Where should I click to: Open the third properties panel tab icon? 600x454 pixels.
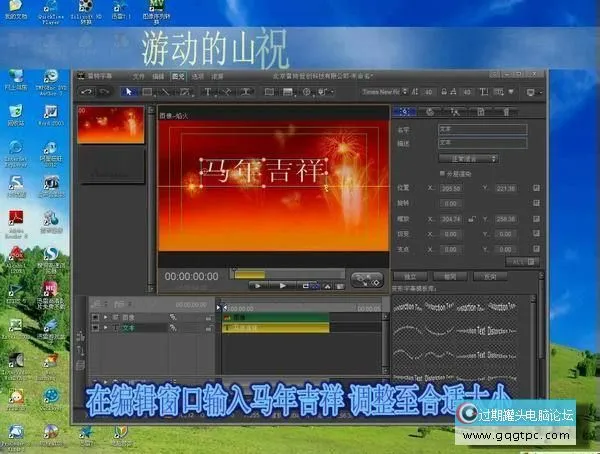pyautogui.click(x=455, y=111)
